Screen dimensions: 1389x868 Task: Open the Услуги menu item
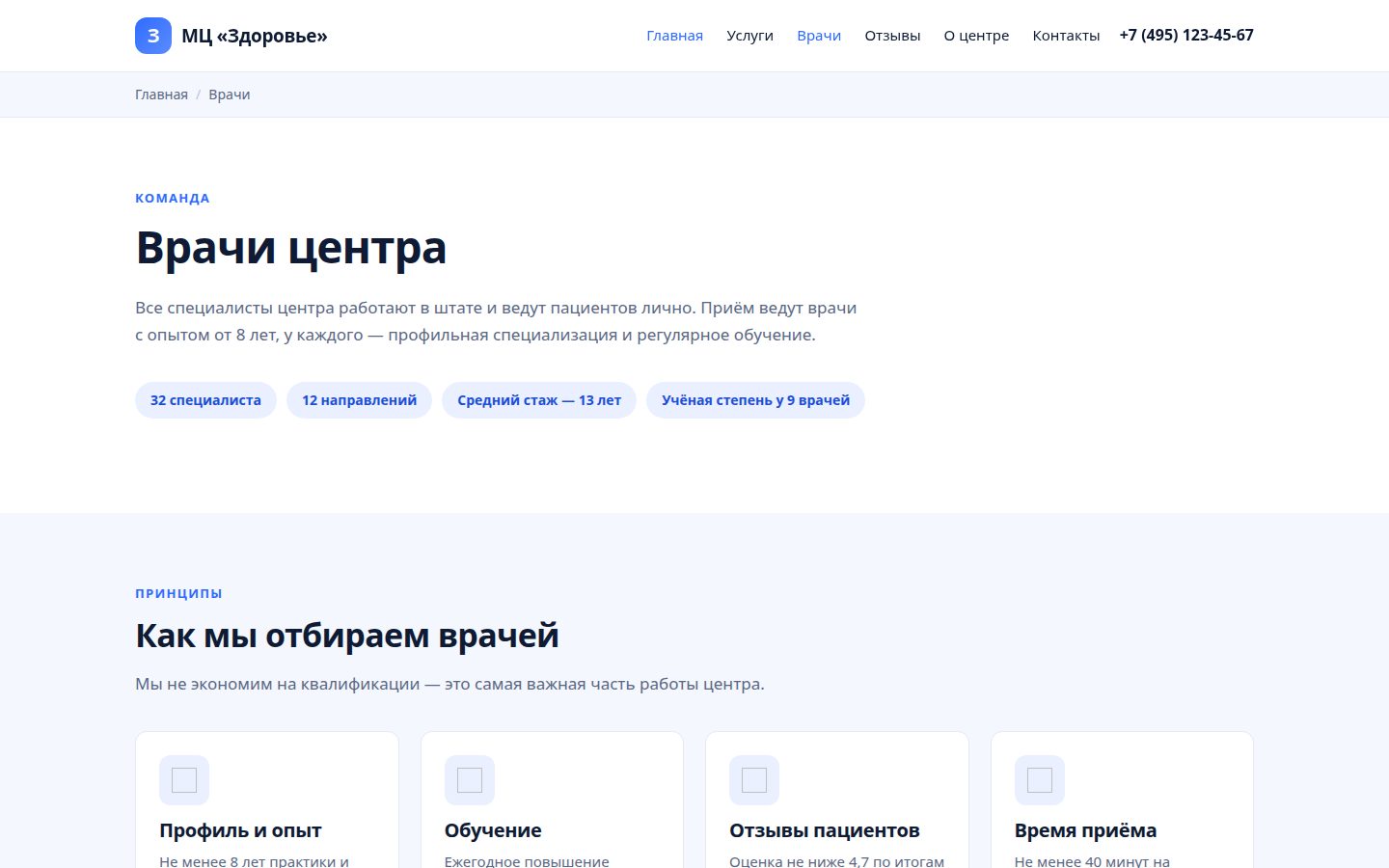749,36
